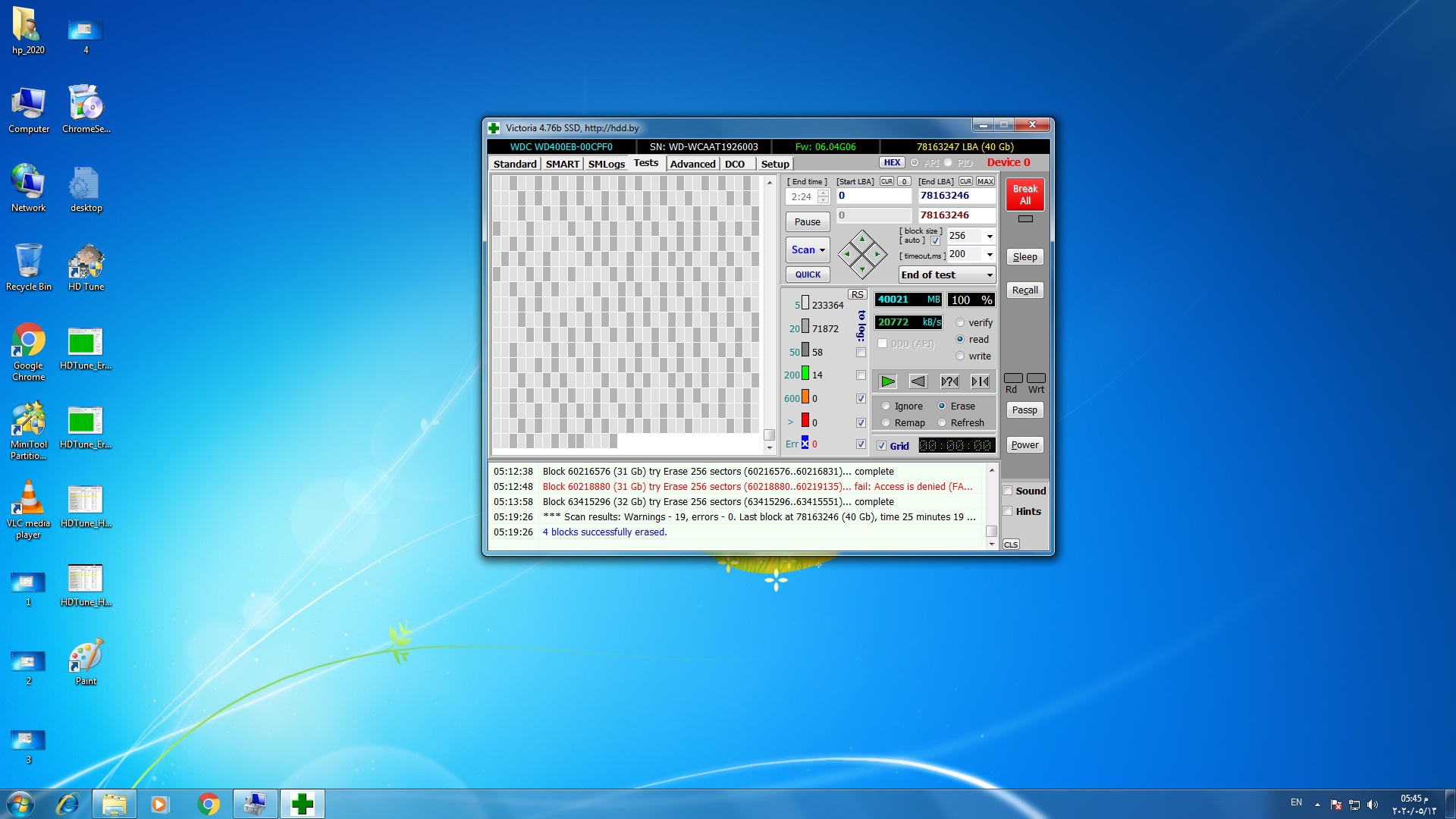Screen dimensions: 1456x819
Task: Click the left arrow on the diamond navigator
Action: [848, 254]
